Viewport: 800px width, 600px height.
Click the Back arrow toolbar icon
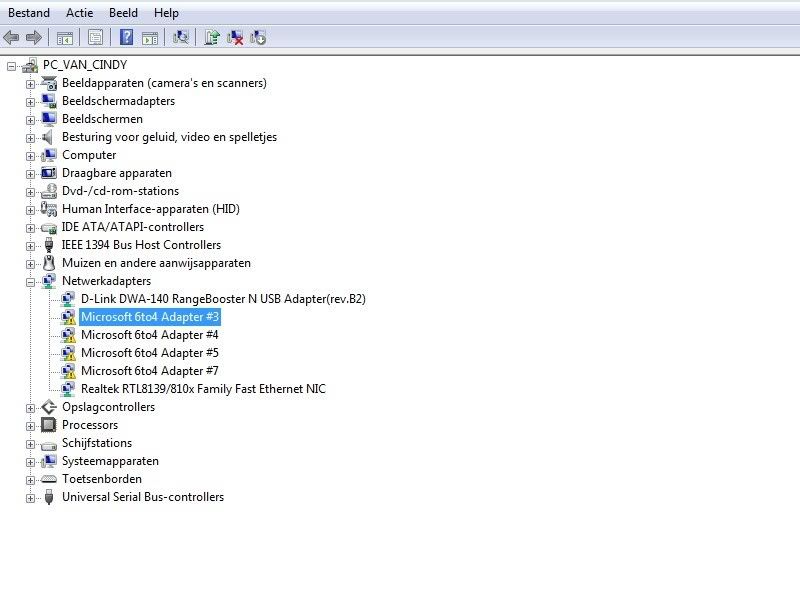click(11, 38)
